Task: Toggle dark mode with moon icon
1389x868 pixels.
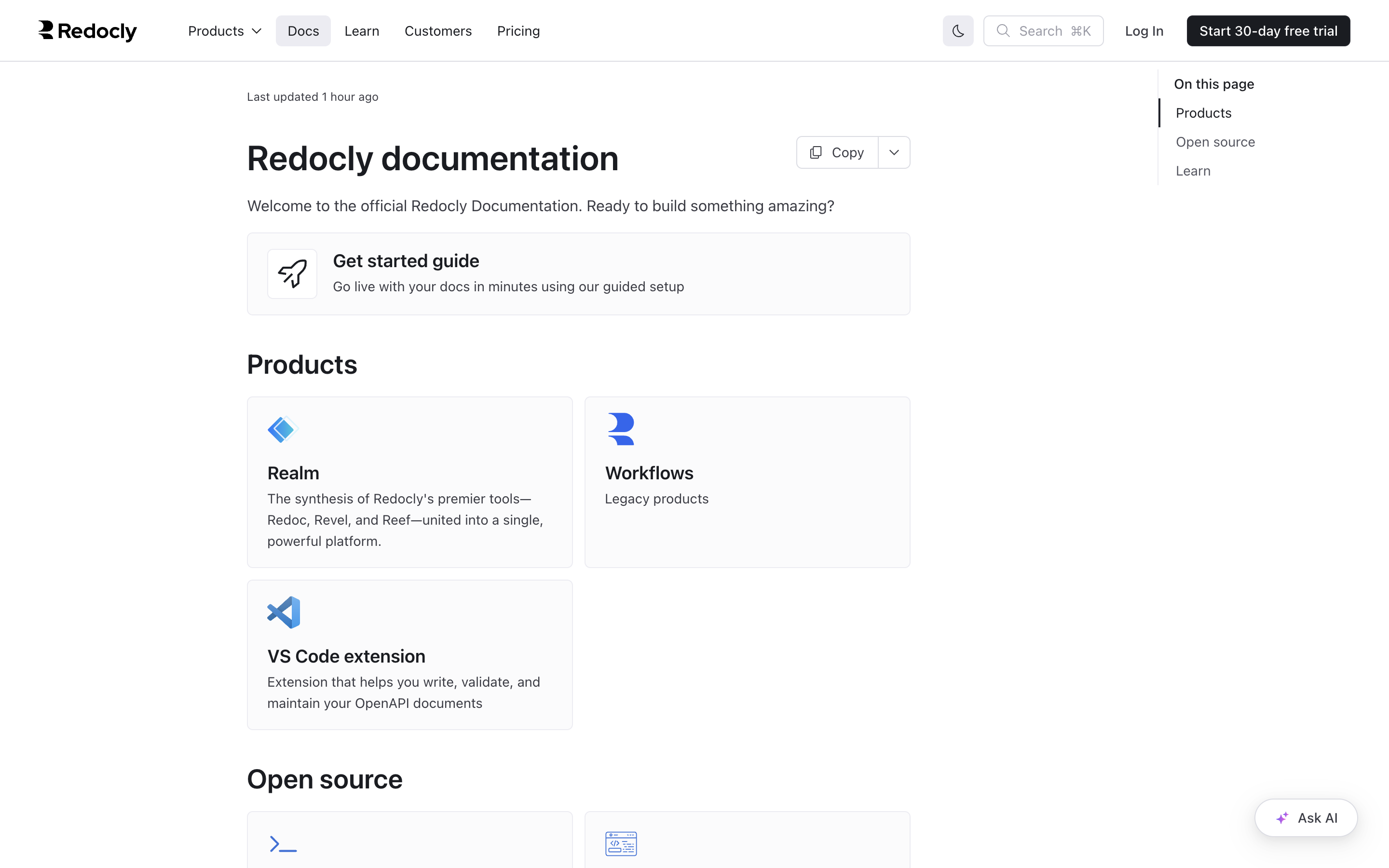Action: click(958, 31)
